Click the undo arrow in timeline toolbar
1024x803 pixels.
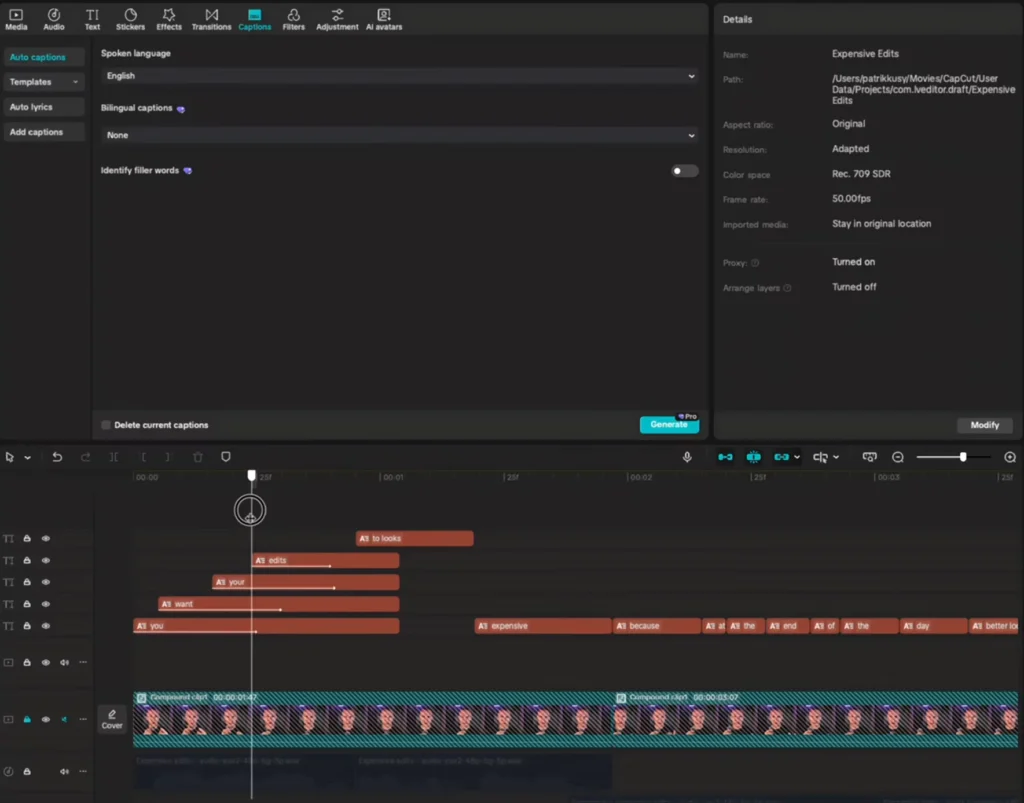(57, 457)
